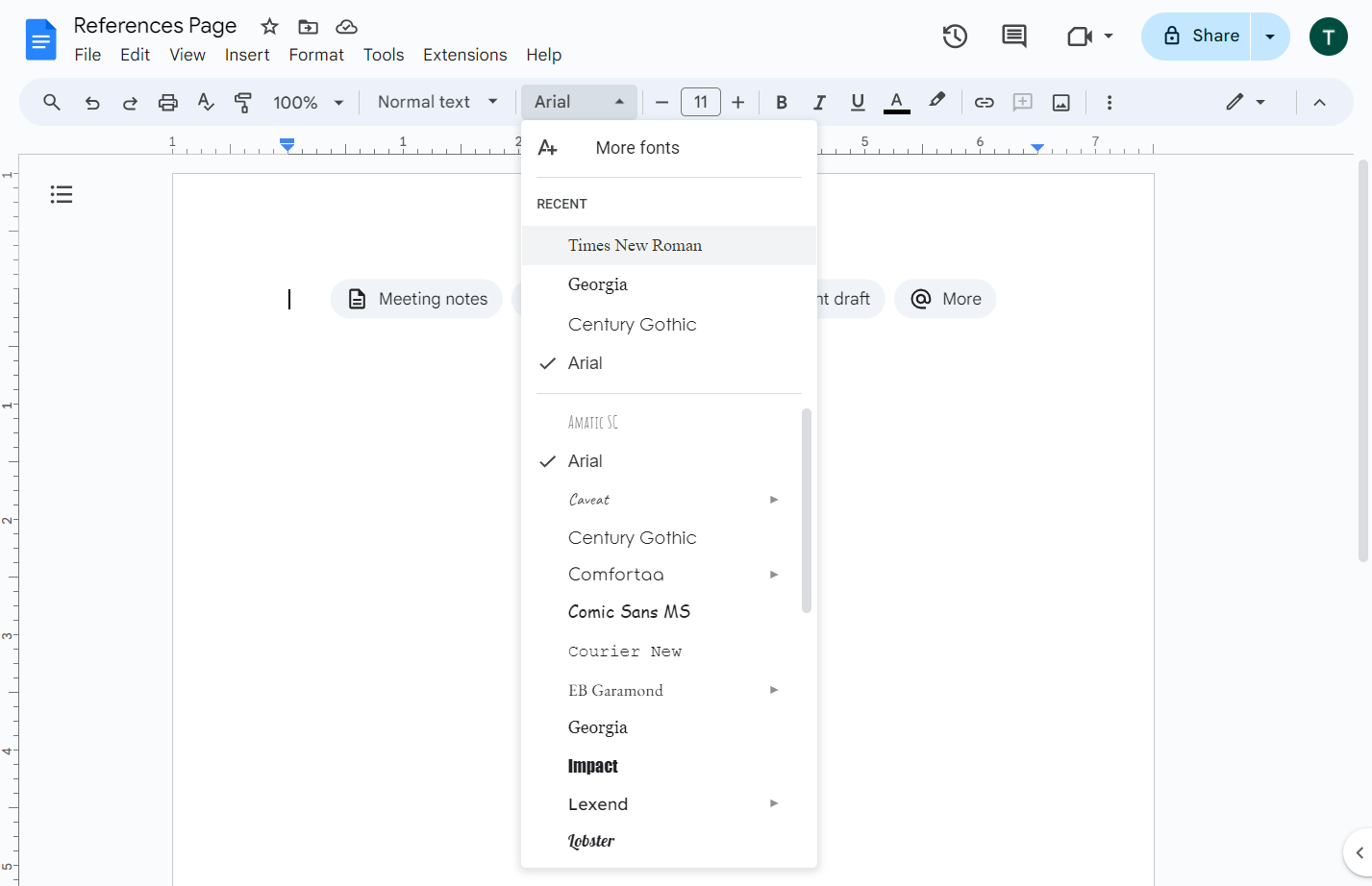
Task: Add a comment using toolbar icon
Action: pos(1022,102)
